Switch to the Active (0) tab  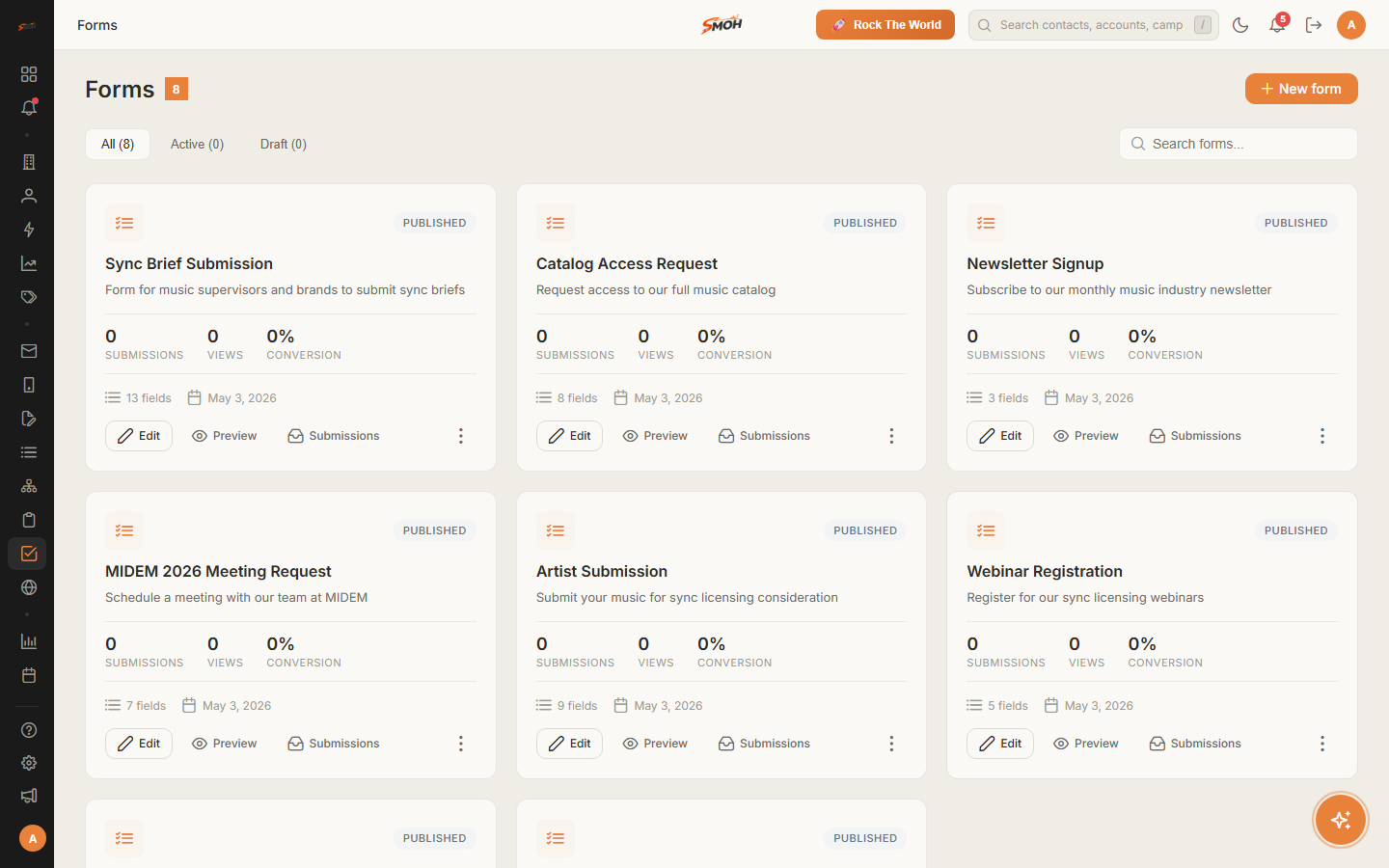click(x=197, y=144)
